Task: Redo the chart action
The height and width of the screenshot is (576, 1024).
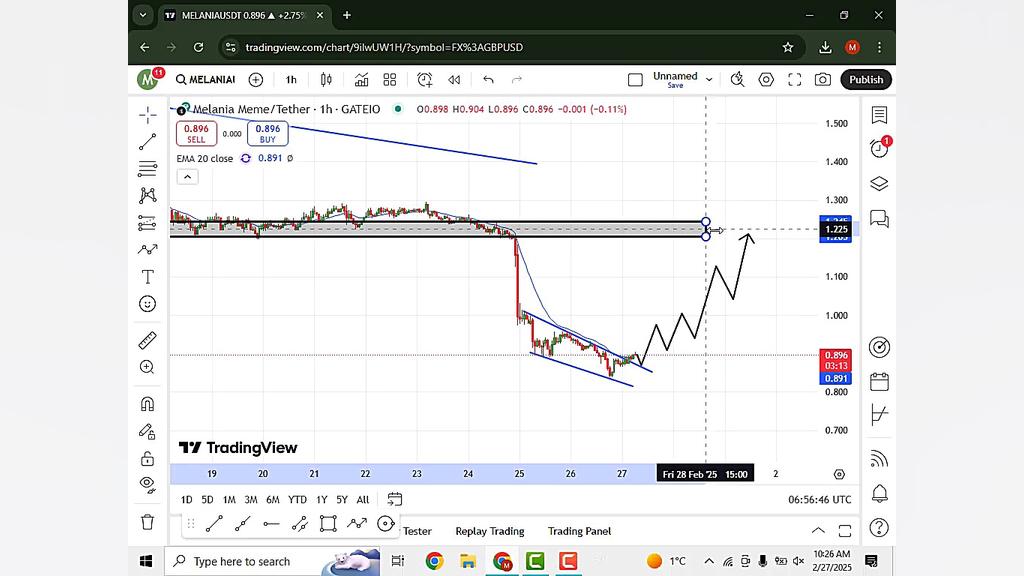Action: pos(517,80)
